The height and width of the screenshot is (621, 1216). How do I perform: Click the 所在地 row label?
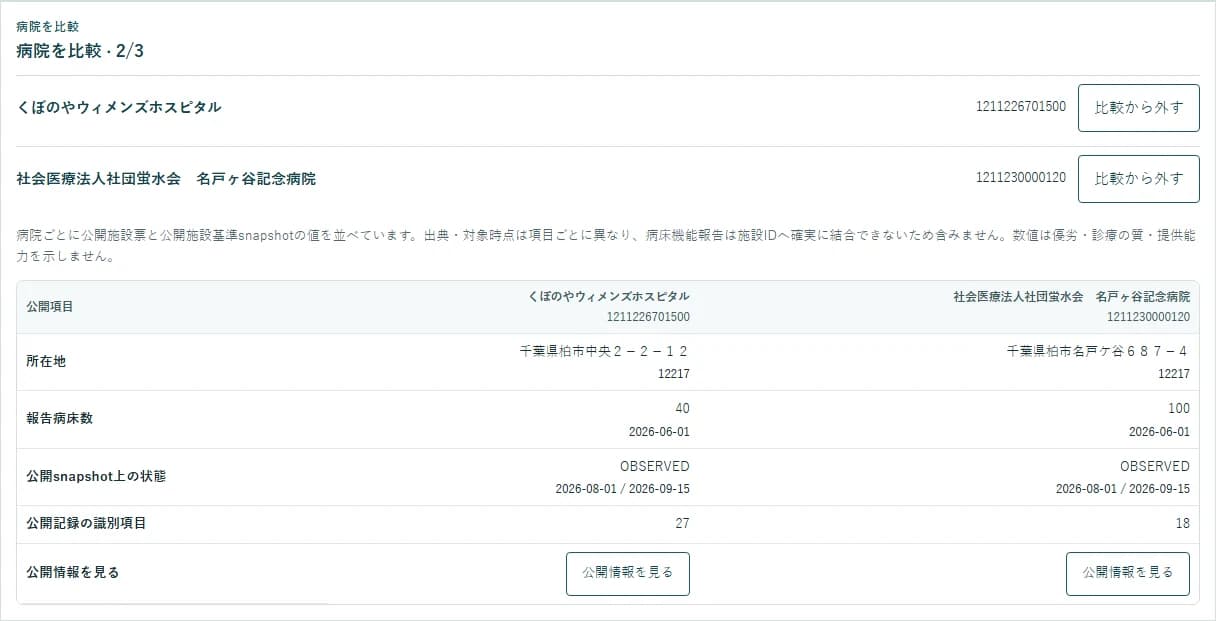click(46, 361)
